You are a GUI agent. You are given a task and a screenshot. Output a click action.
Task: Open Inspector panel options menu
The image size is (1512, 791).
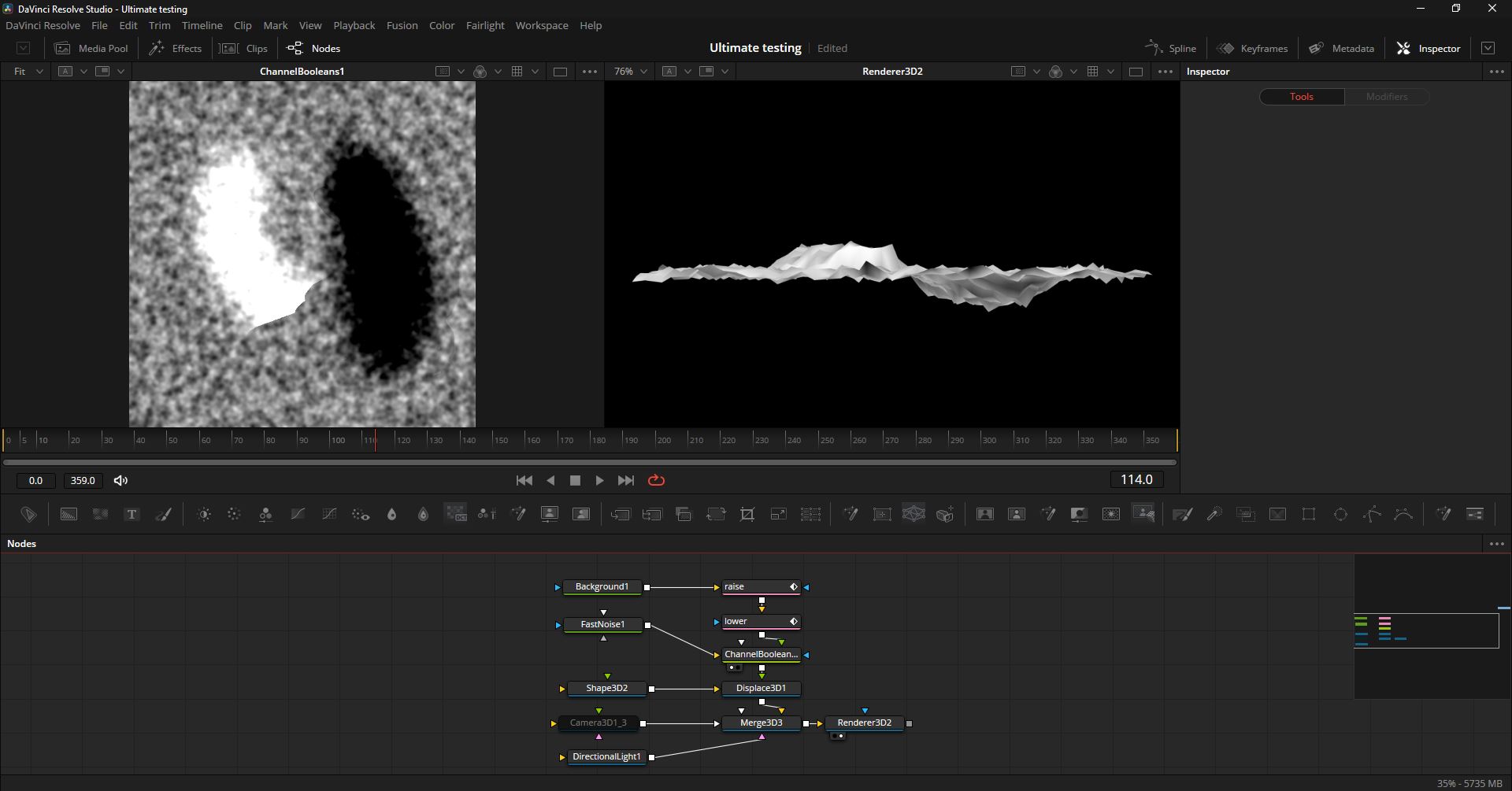click(1496, 71)
